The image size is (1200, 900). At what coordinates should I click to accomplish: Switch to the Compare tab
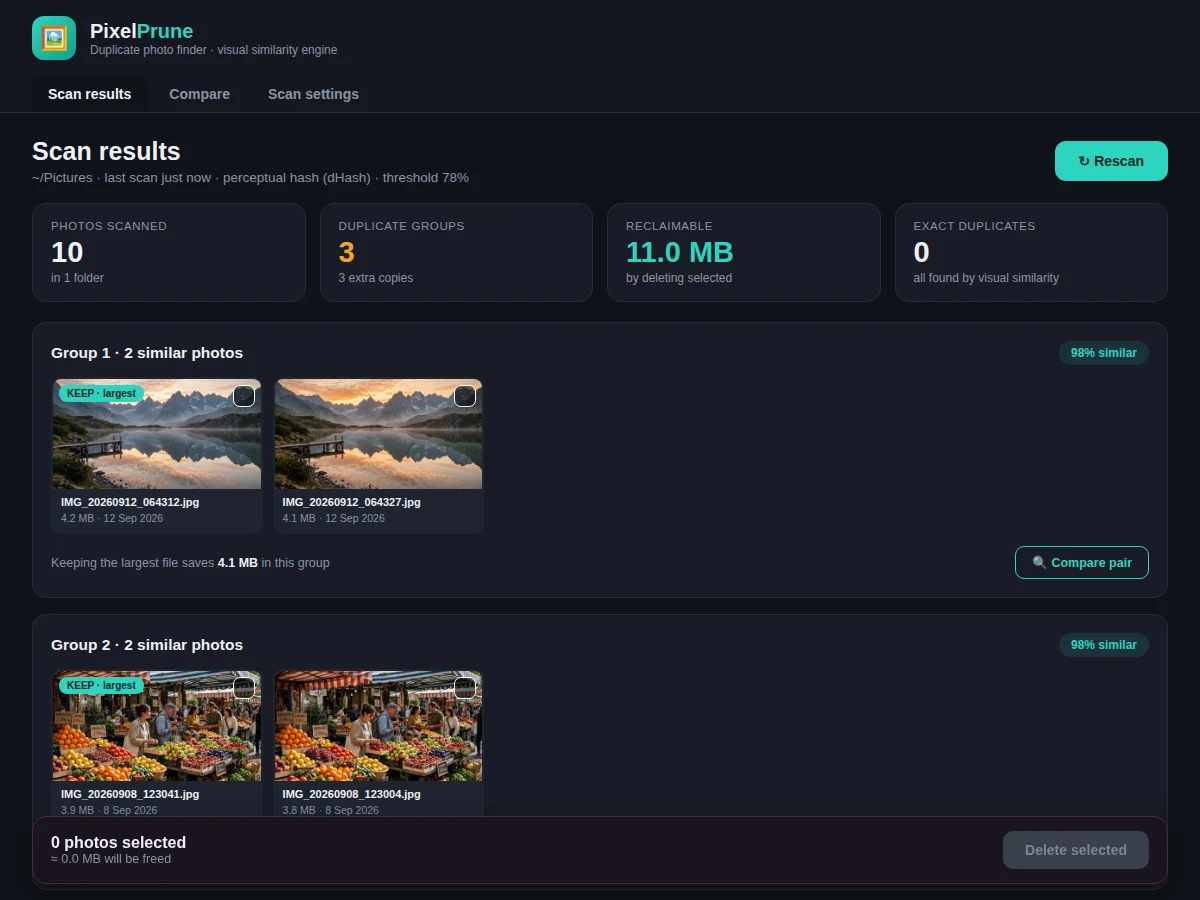(199, 94)
